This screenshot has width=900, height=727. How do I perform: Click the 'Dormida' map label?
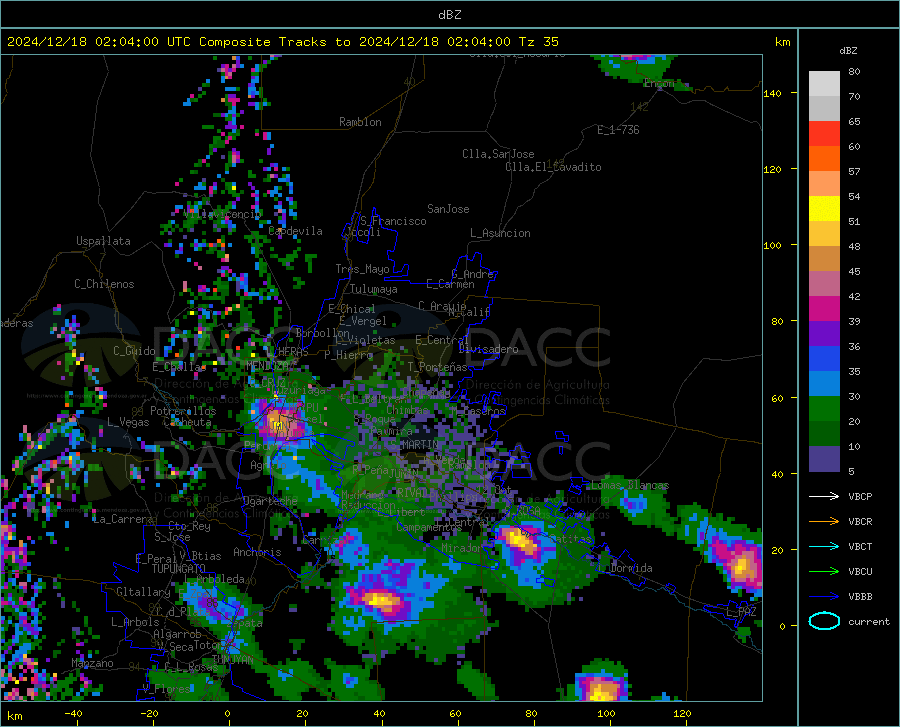[x=631, y=568]
